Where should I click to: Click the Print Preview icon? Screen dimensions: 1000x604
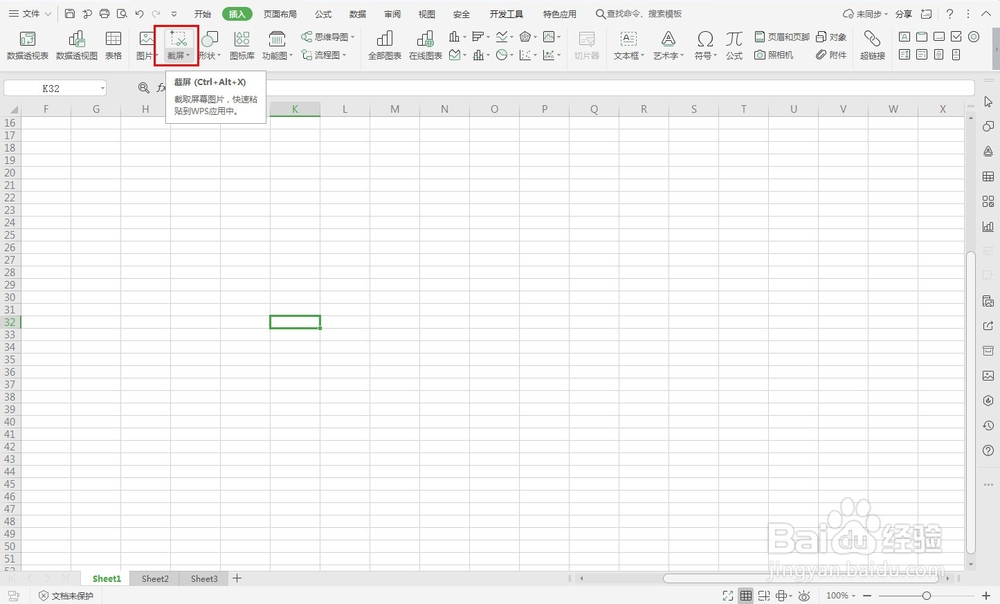122,13
